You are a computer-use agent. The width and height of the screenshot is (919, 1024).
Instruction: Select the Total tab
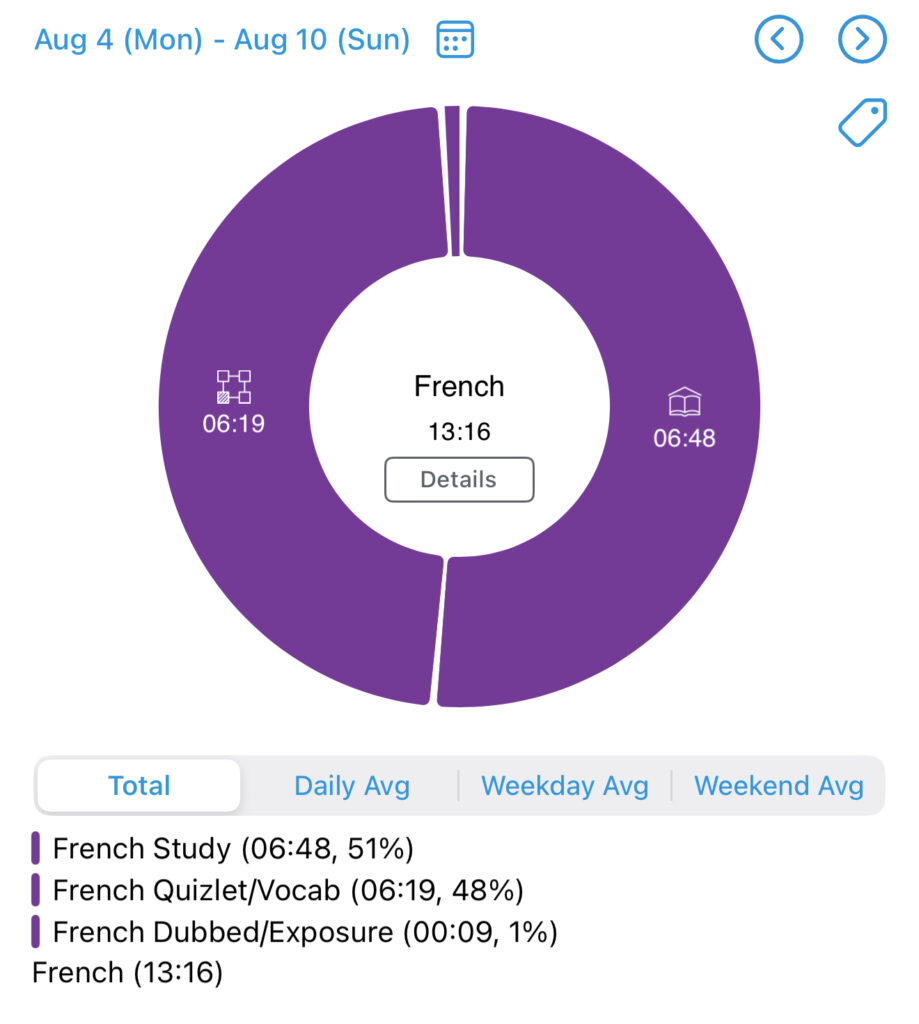click(139, 786)
